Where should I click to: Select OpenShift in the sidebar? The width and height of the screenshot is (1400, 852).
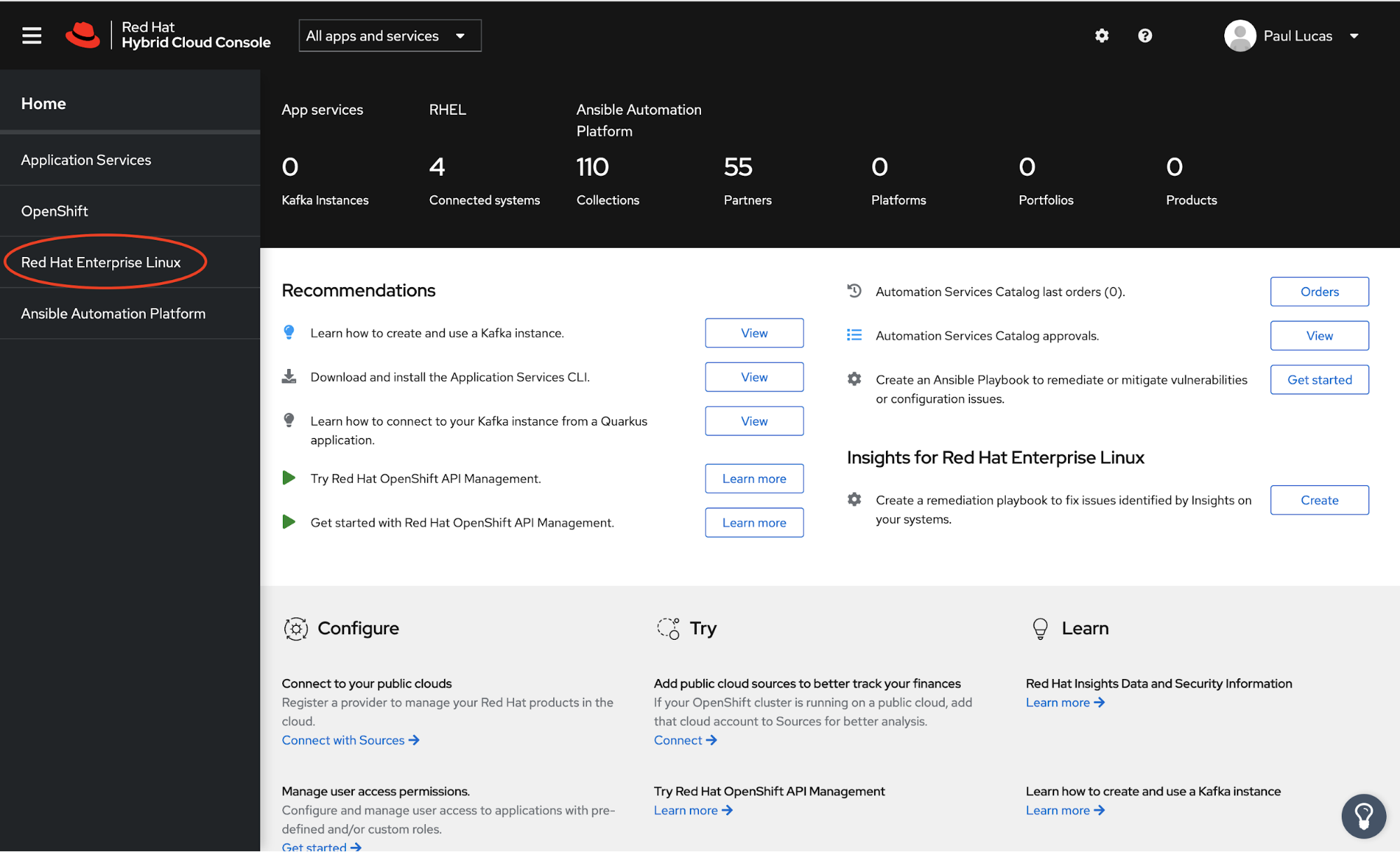tap(55, 211)
